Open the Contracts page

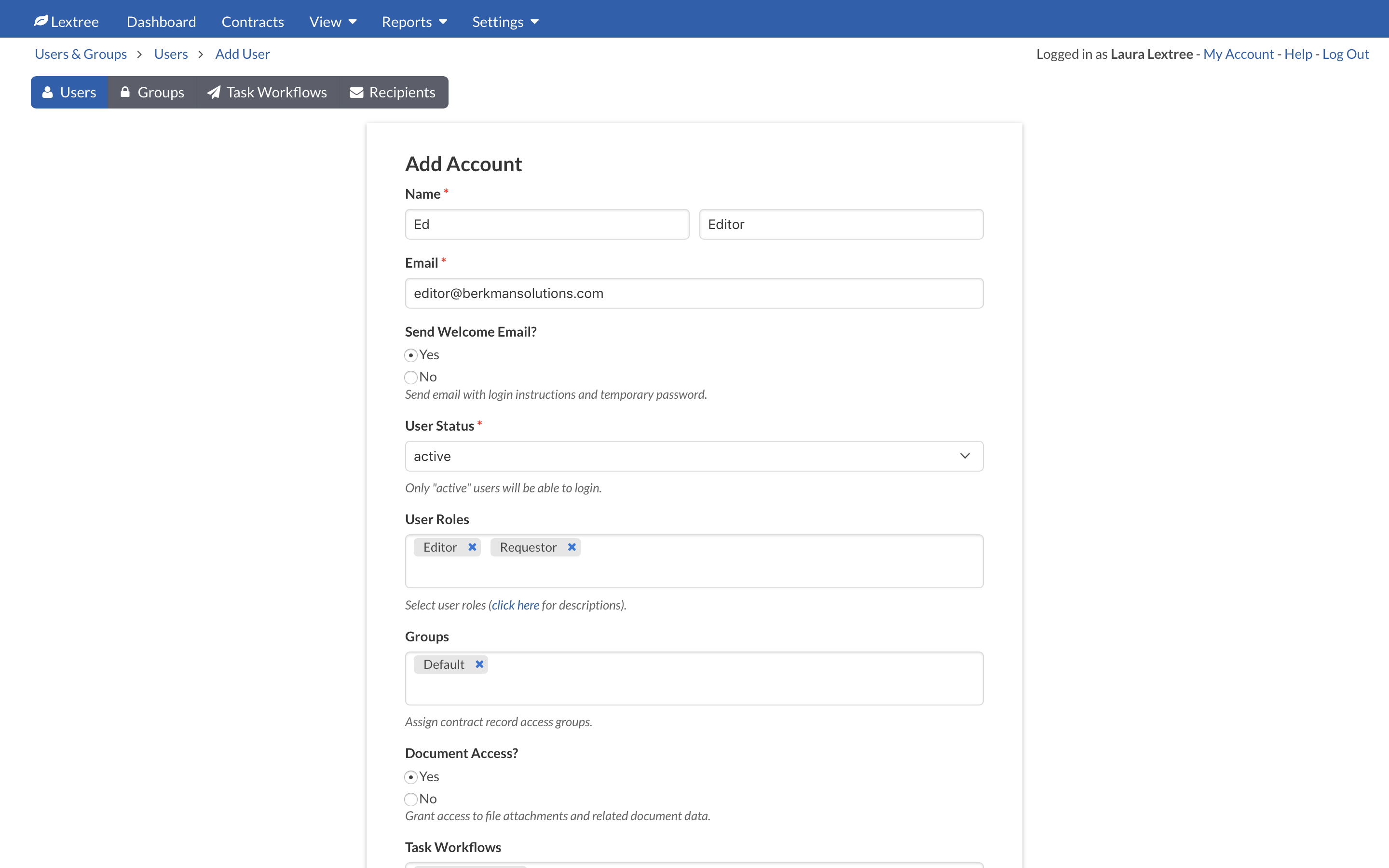pos(253,22)
